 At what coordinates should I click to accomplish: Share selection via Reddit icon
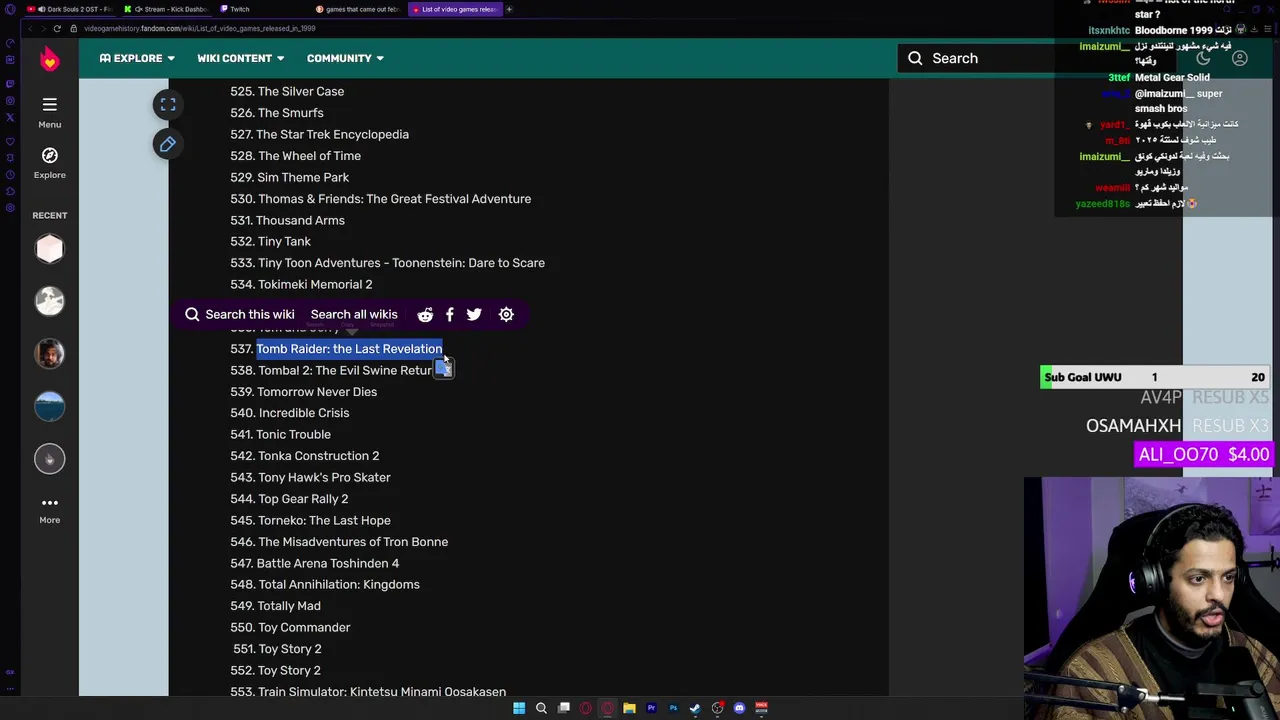pos(425,314)
